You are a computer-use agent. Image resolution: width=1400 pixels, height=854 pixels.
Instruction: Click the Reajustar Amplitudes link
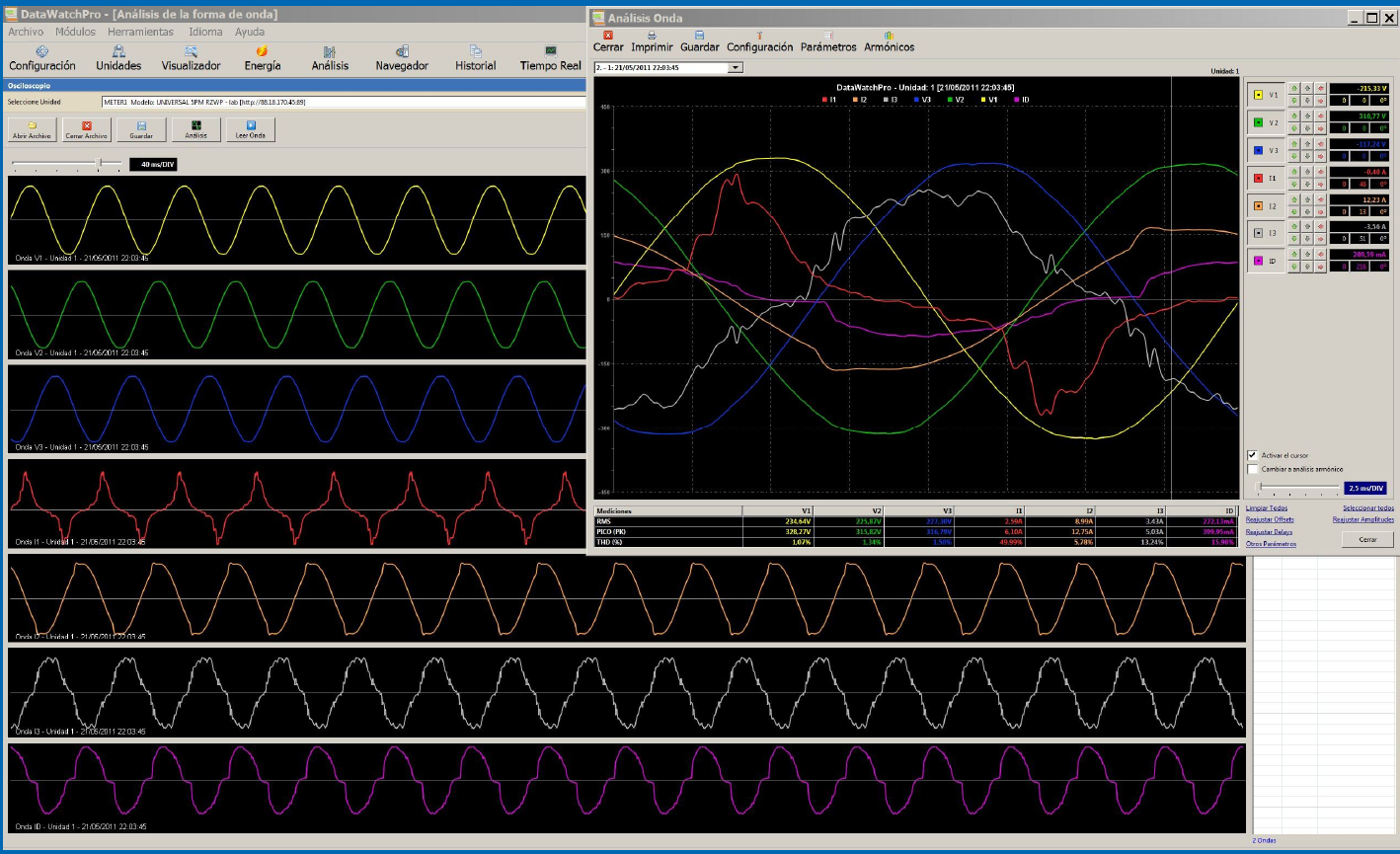(x=1362, y=518)
